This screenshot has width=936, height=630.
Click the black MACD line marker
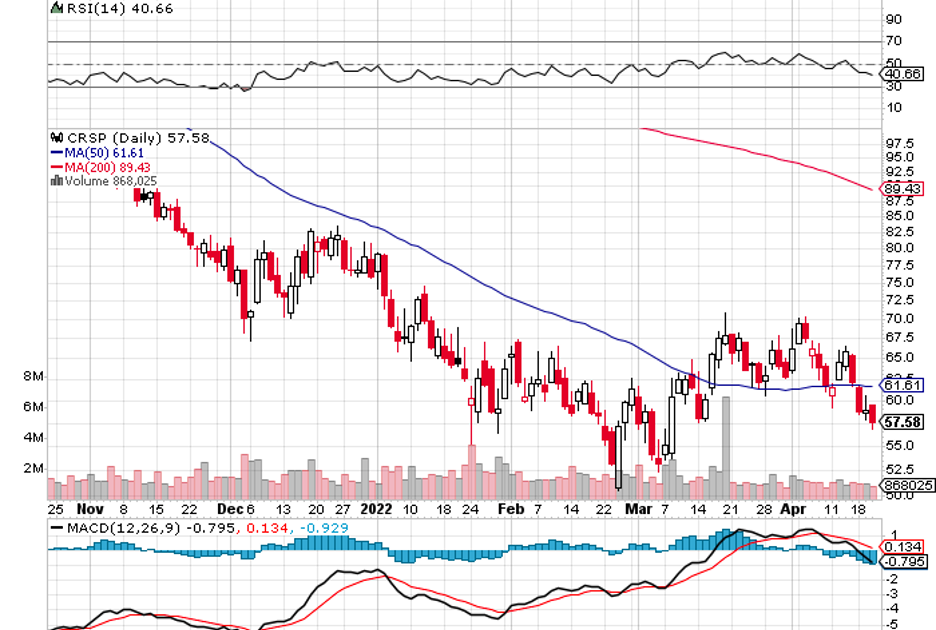click(x=57, y=527)
